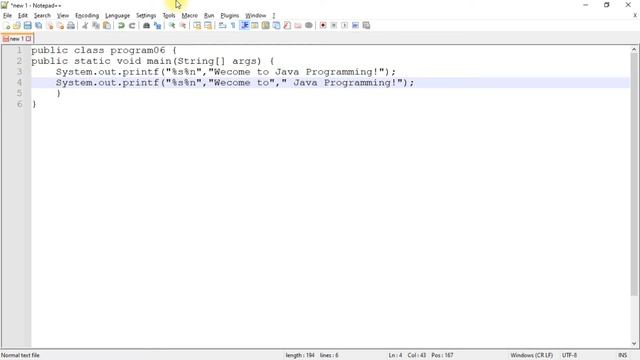Toggle show all characters pilcrow icon
The height and width of the screenshot is (360, 640).
(x=233, y=26)
